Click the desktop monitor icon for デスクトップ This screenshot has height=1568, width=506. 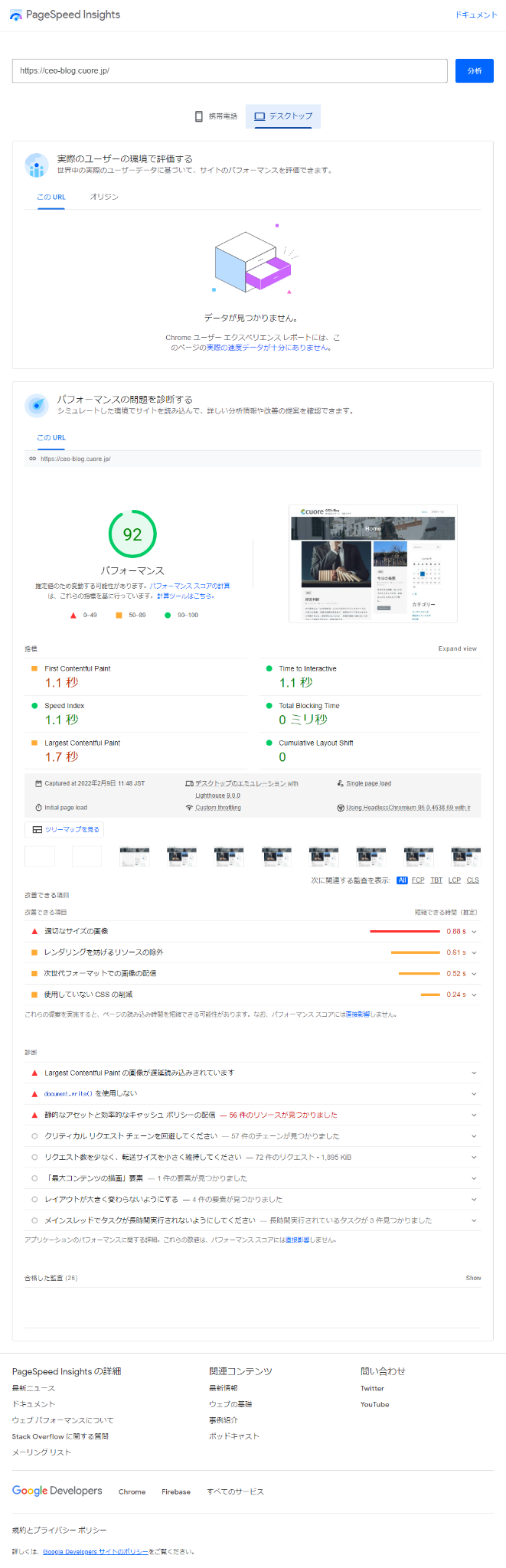[x=260, y=116]
